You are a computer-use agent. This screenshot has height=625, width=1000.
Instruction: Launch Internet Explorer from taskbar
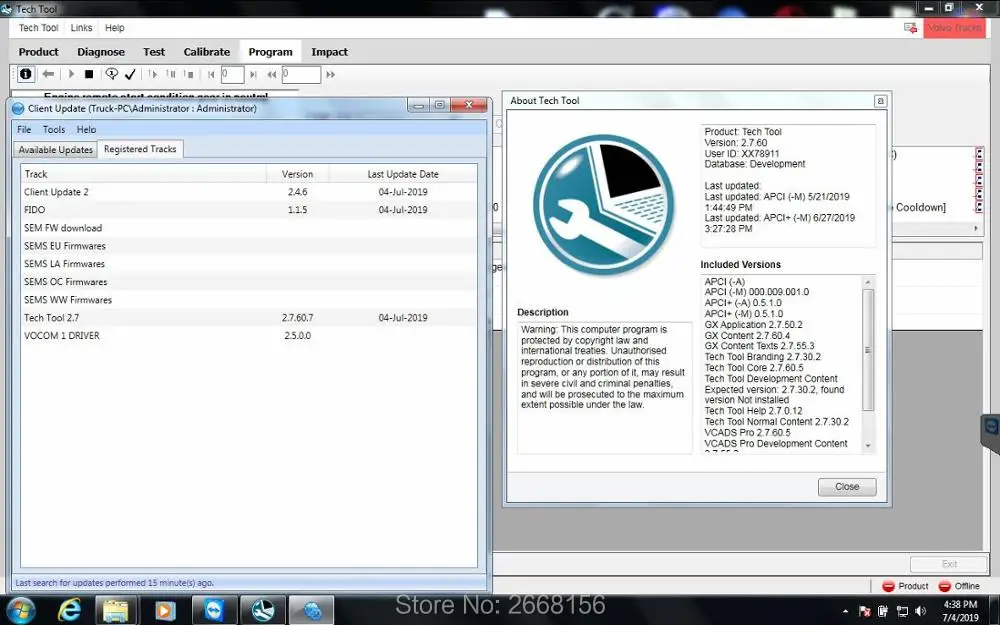[69, 610]
